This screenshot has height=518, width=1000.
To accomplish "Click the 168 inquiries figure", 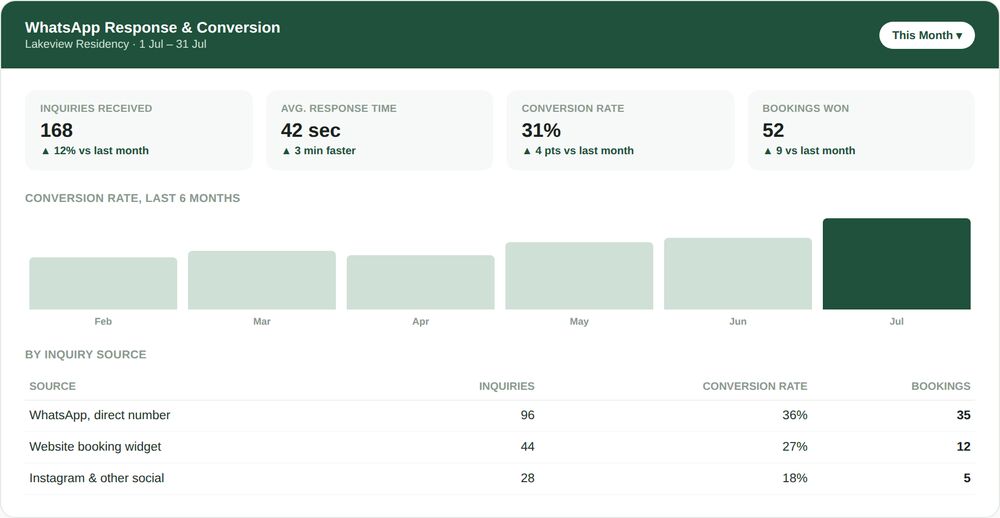I will 56,130.
